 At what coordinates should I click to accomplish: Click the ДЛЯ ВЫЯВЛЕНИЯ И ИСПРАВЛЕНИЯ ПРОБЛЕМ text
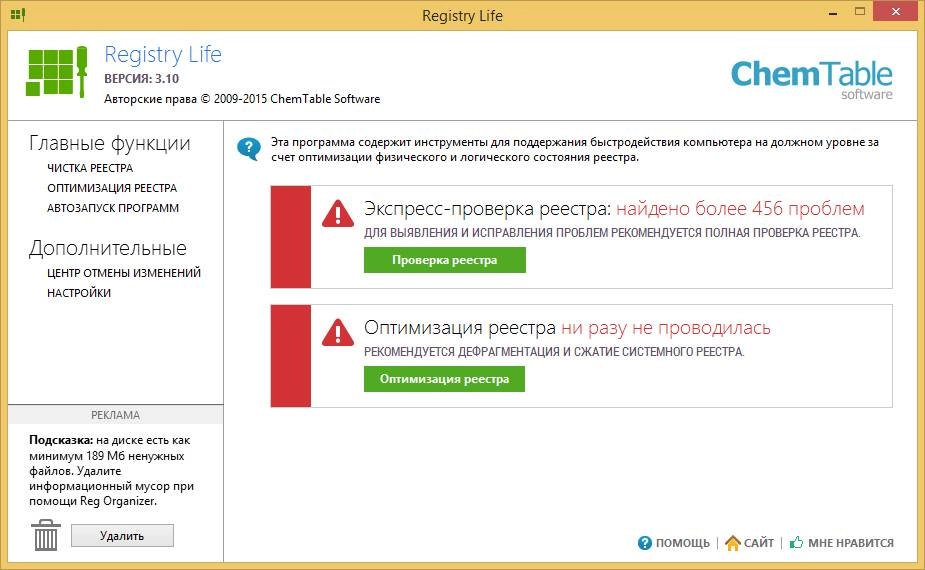(x=612, y=232)
